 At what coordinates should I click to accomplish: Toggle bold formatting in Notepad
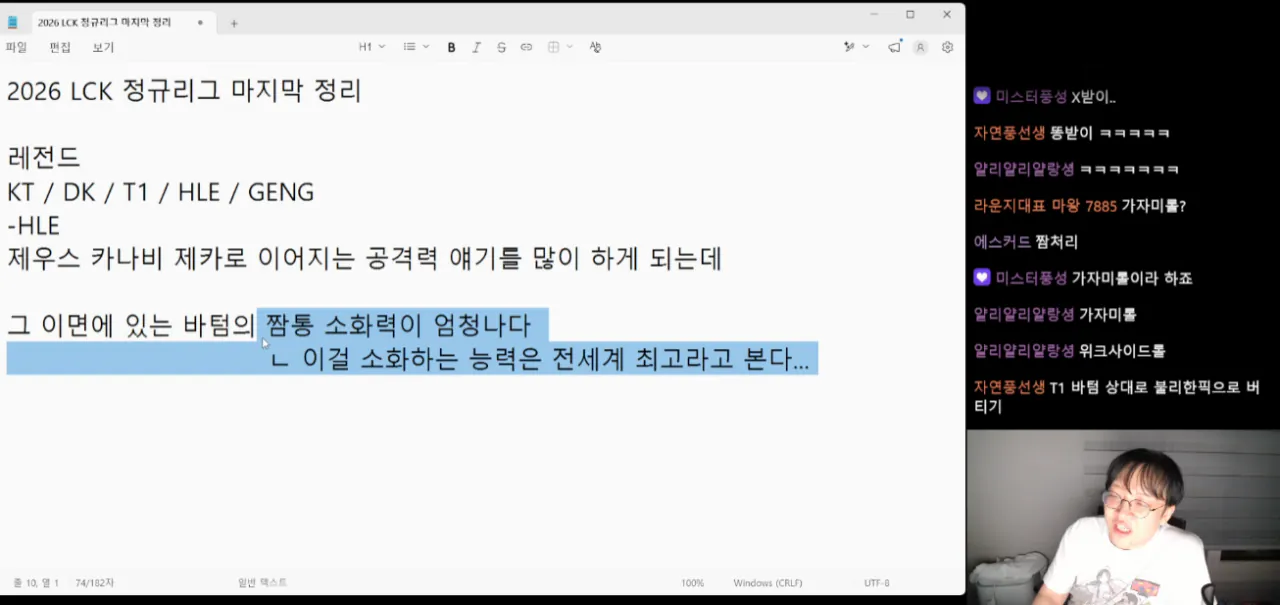coord(451,47)
